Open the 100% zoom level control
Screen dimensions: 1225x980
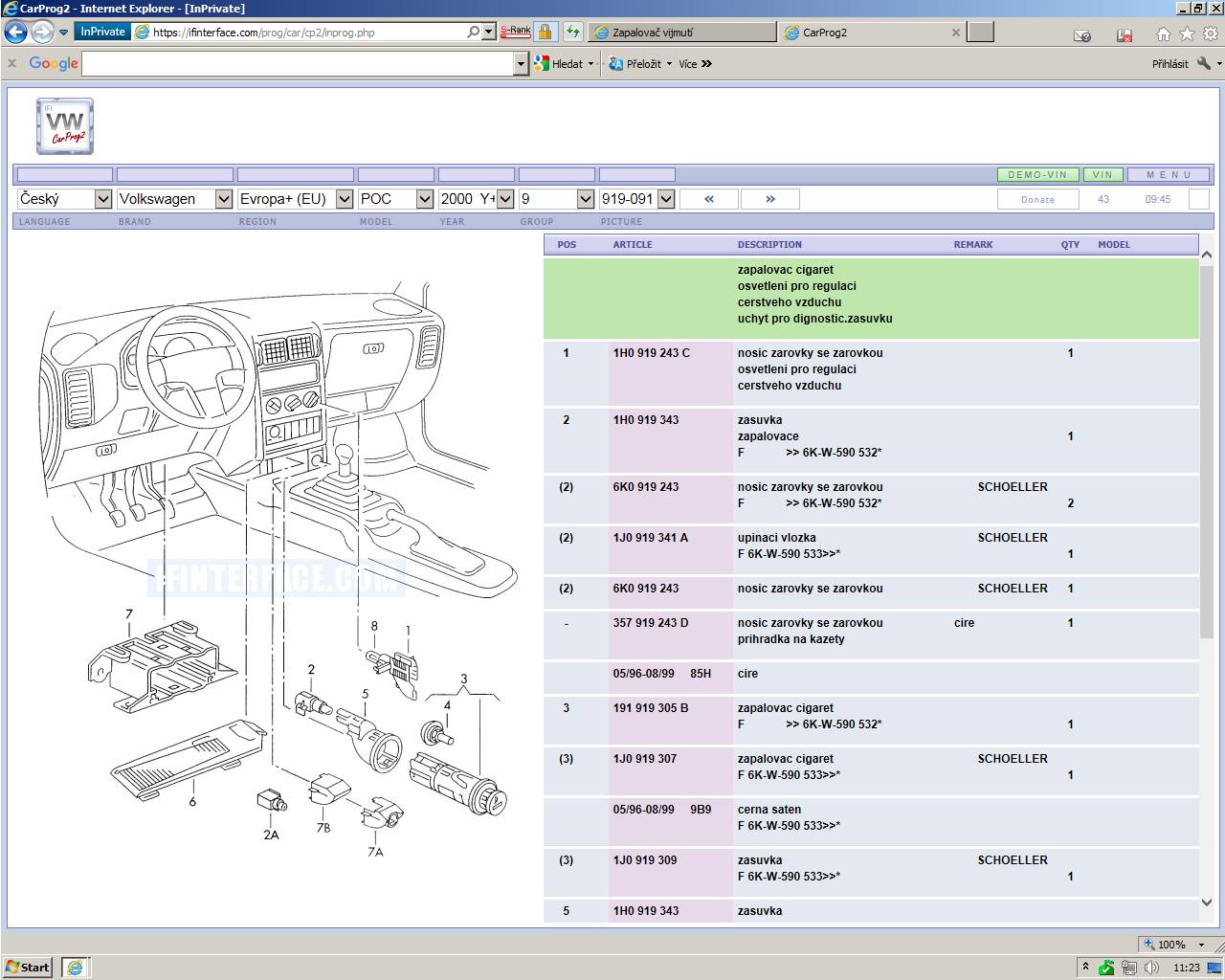point(1174,945)
